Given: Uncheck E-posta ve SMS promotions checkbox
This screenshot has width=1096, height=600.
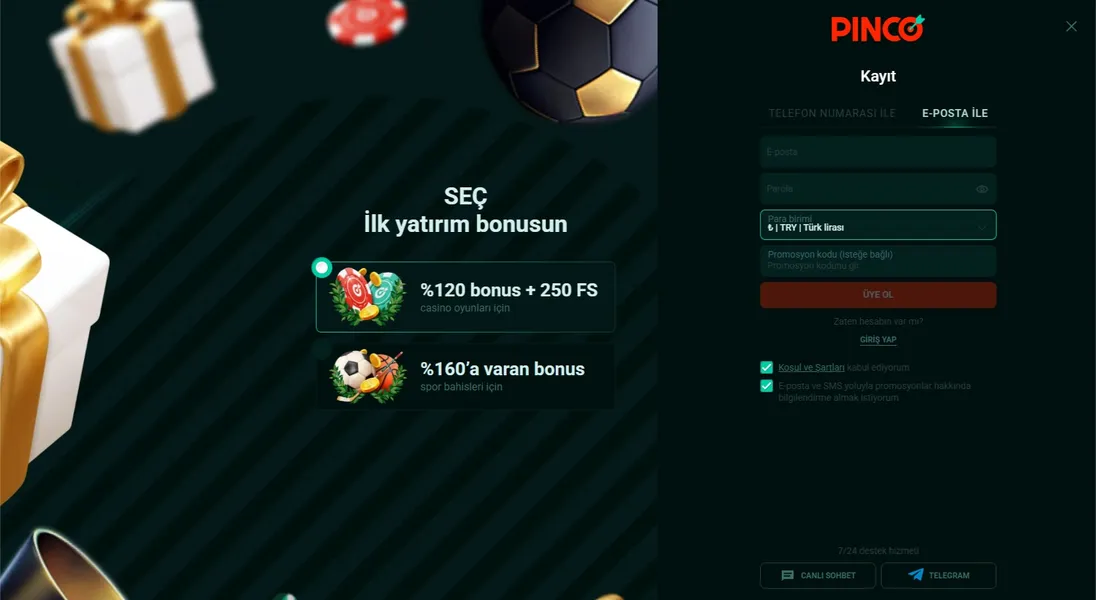Looking at the screenshot, I should point(767,386).
